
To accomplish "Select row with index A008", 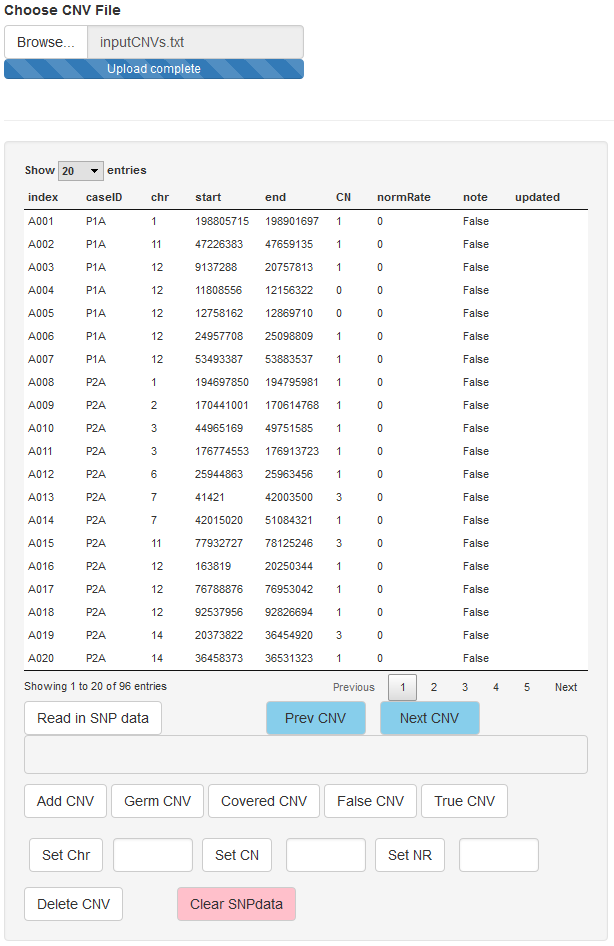I will [306, 382].
